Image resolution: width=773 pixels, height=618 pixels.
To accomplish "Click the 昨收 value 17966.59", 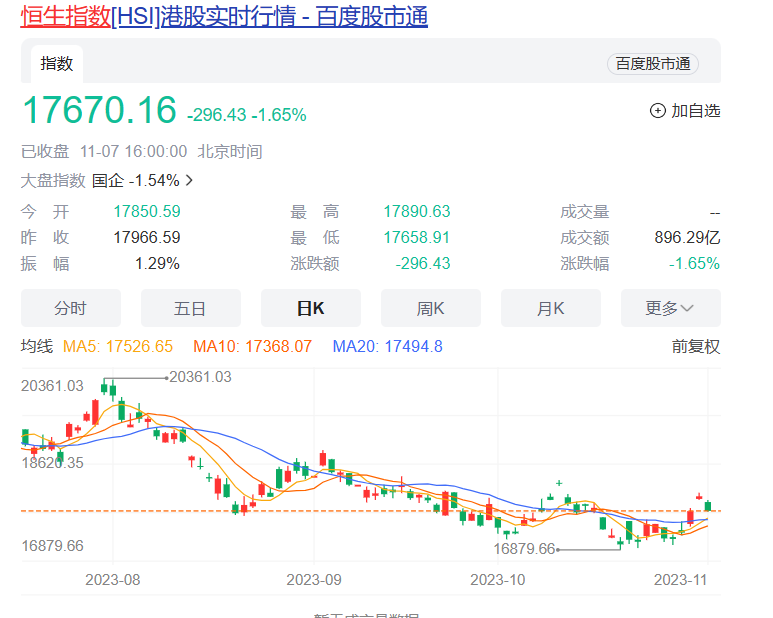I will point(147,238).
